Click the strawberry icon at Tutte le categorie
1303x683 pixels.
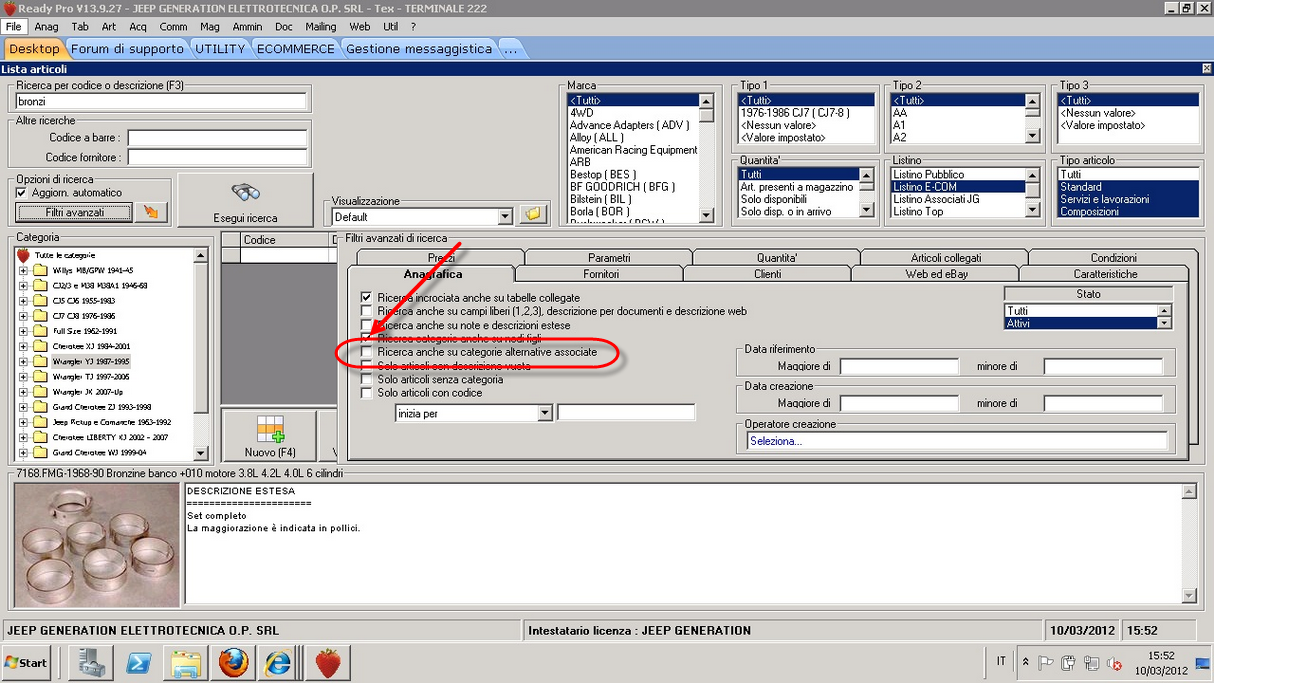tap(23, 256)
